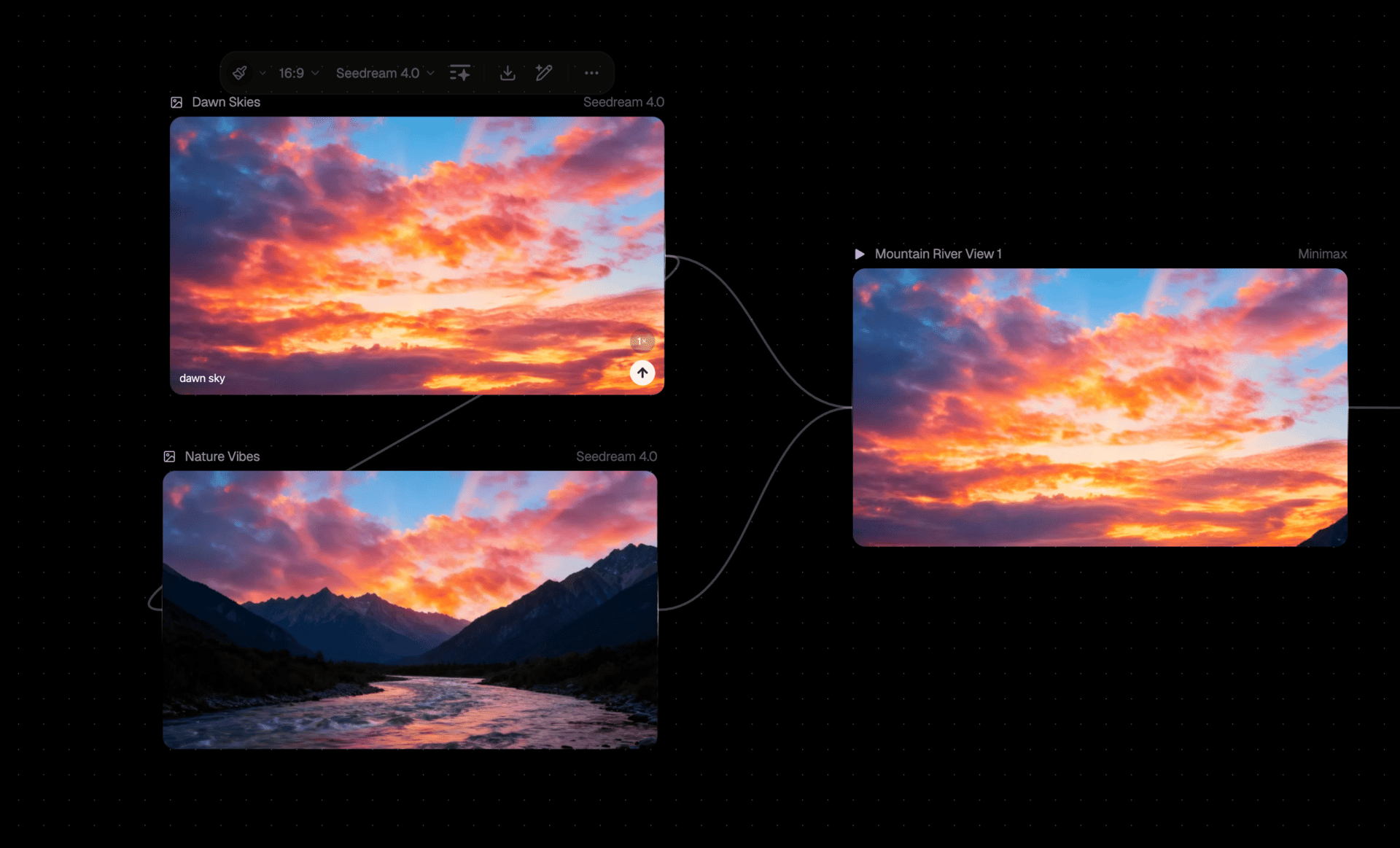Select the Nature Vibes mountain river thumbnail
Screen dimensions: 1400x848
[x=410, y=610]
